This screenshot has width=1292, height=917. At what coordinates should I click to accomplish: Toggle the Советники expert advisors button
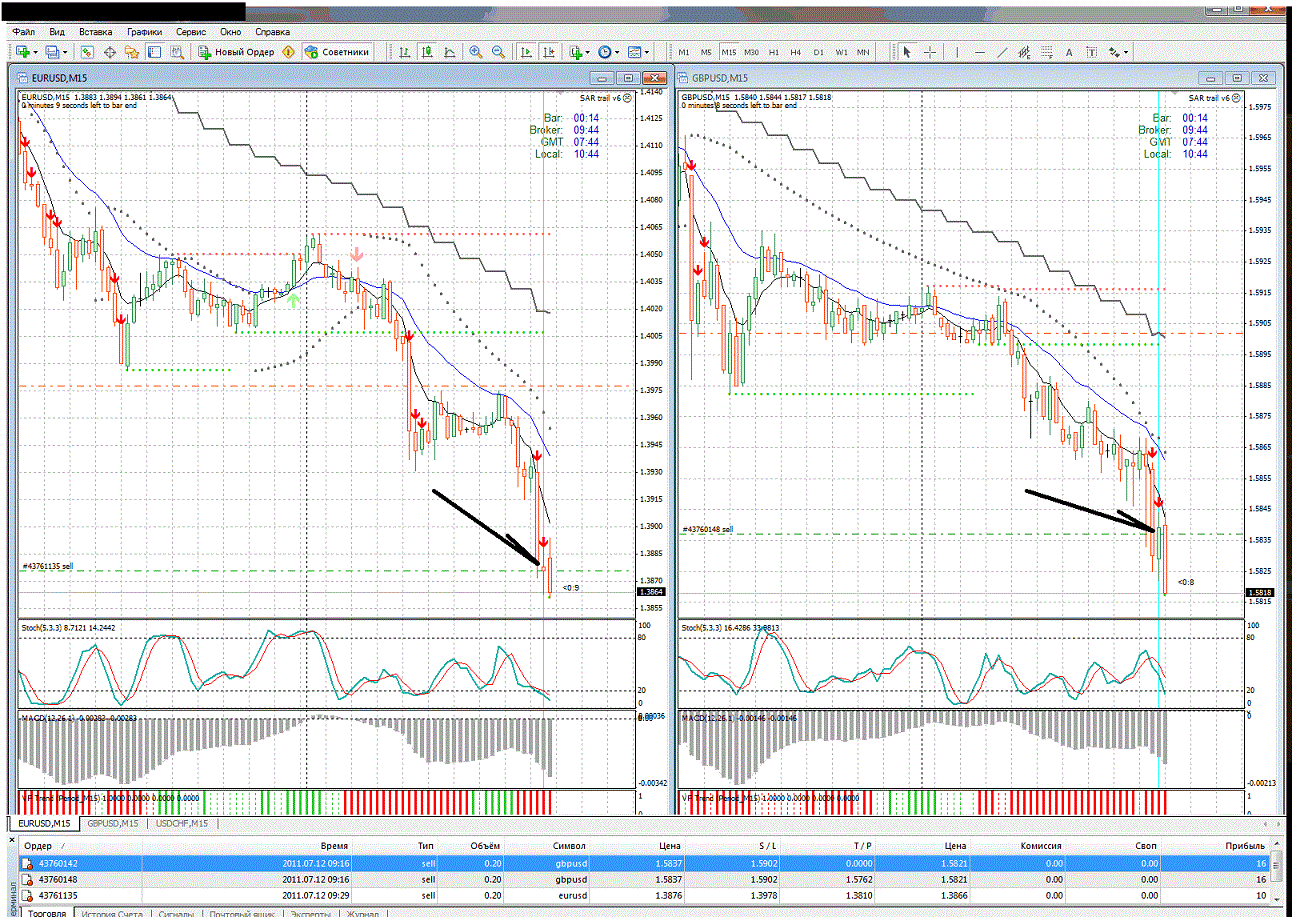pyautogui.click(x=338, y=52)
